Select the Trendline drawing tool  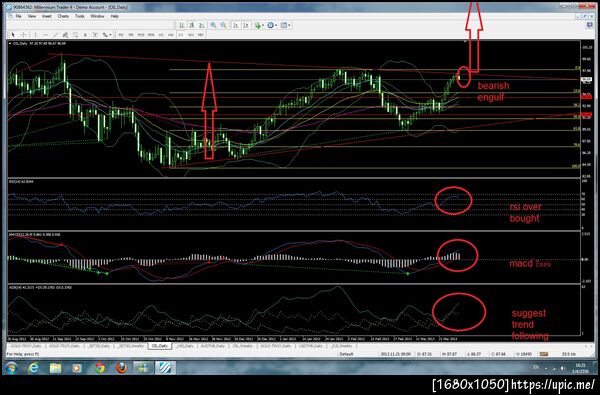(x=55, y=35)
